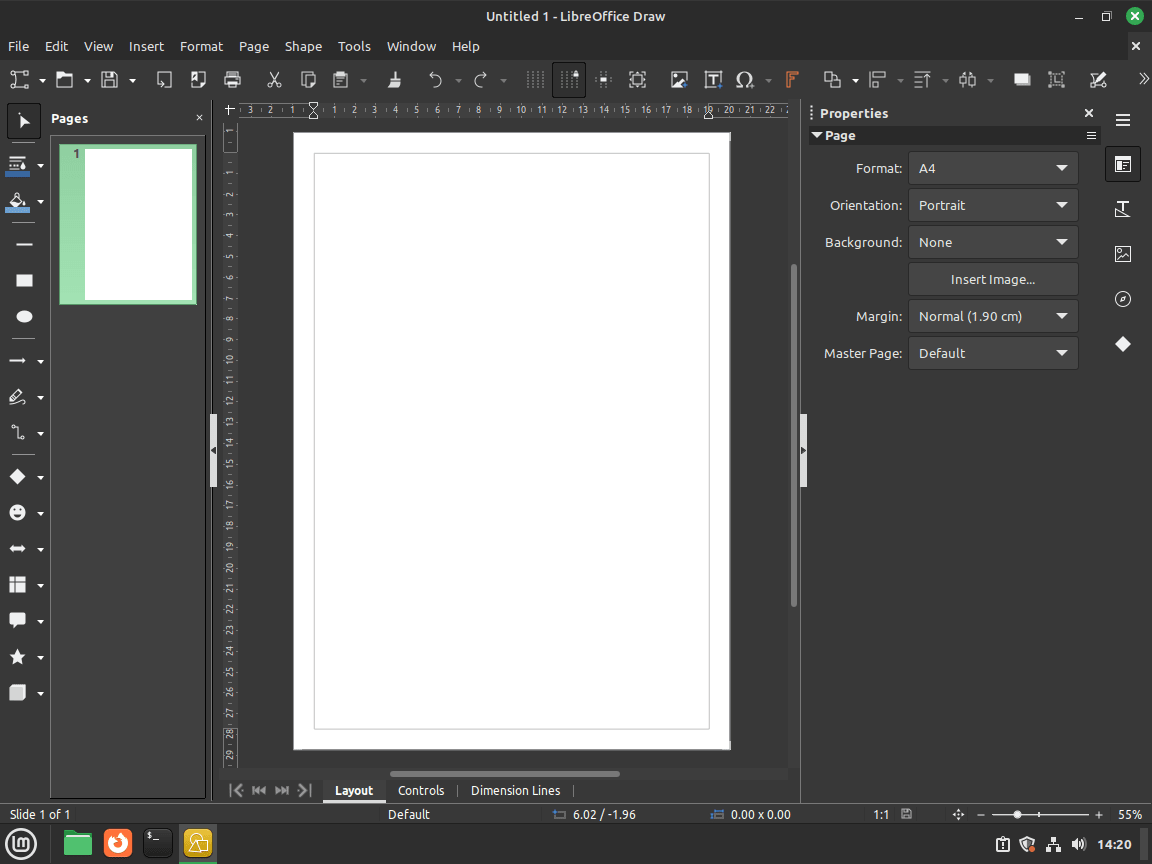This screenshot has width=1152, height=864.
Task: Open the Insert Text Box tool
Action: coord(713,79)
